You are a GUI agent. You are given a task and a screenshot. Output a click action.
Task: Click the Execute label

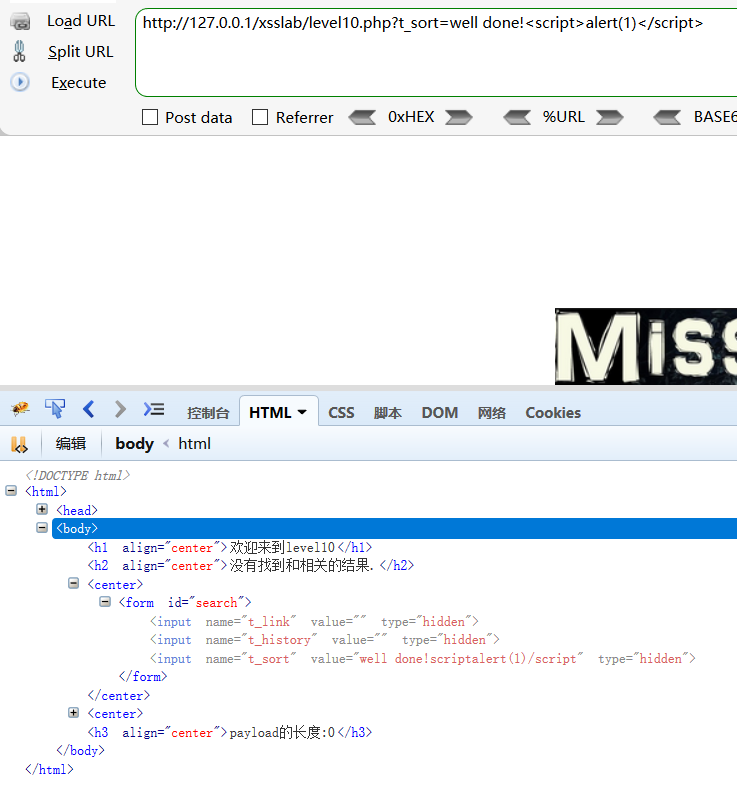(79, 83)
